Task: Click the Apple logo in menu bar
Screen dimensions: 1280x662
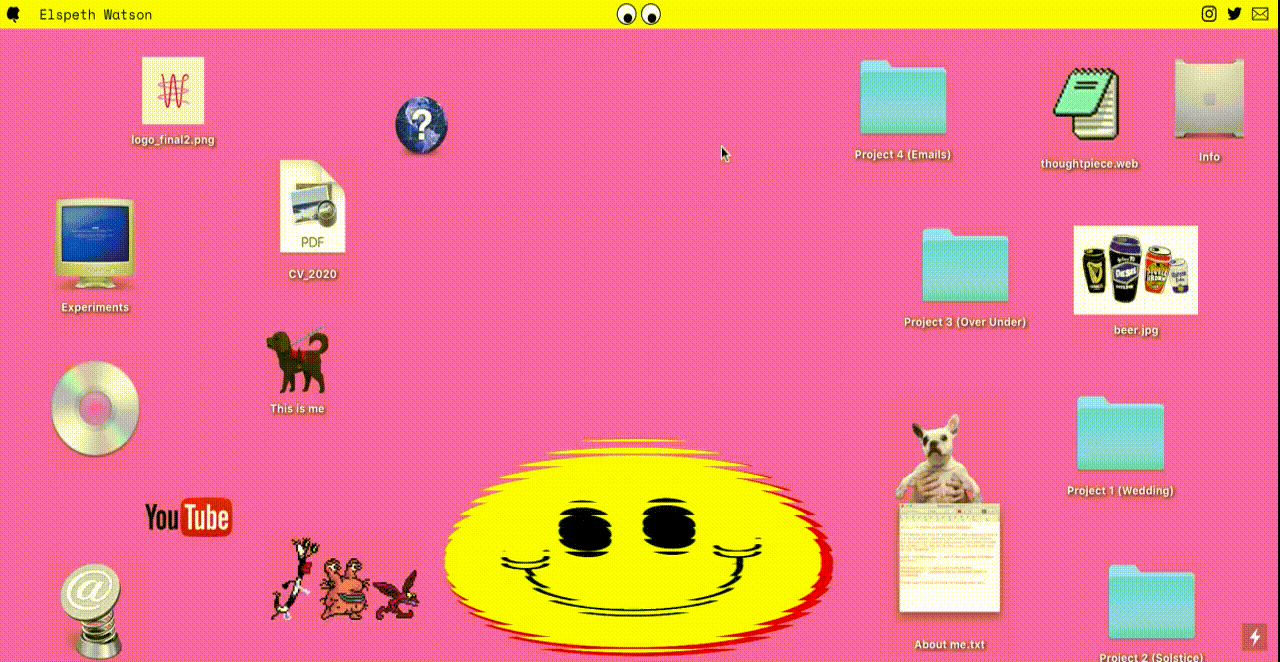Action: [x=12, y=13]
